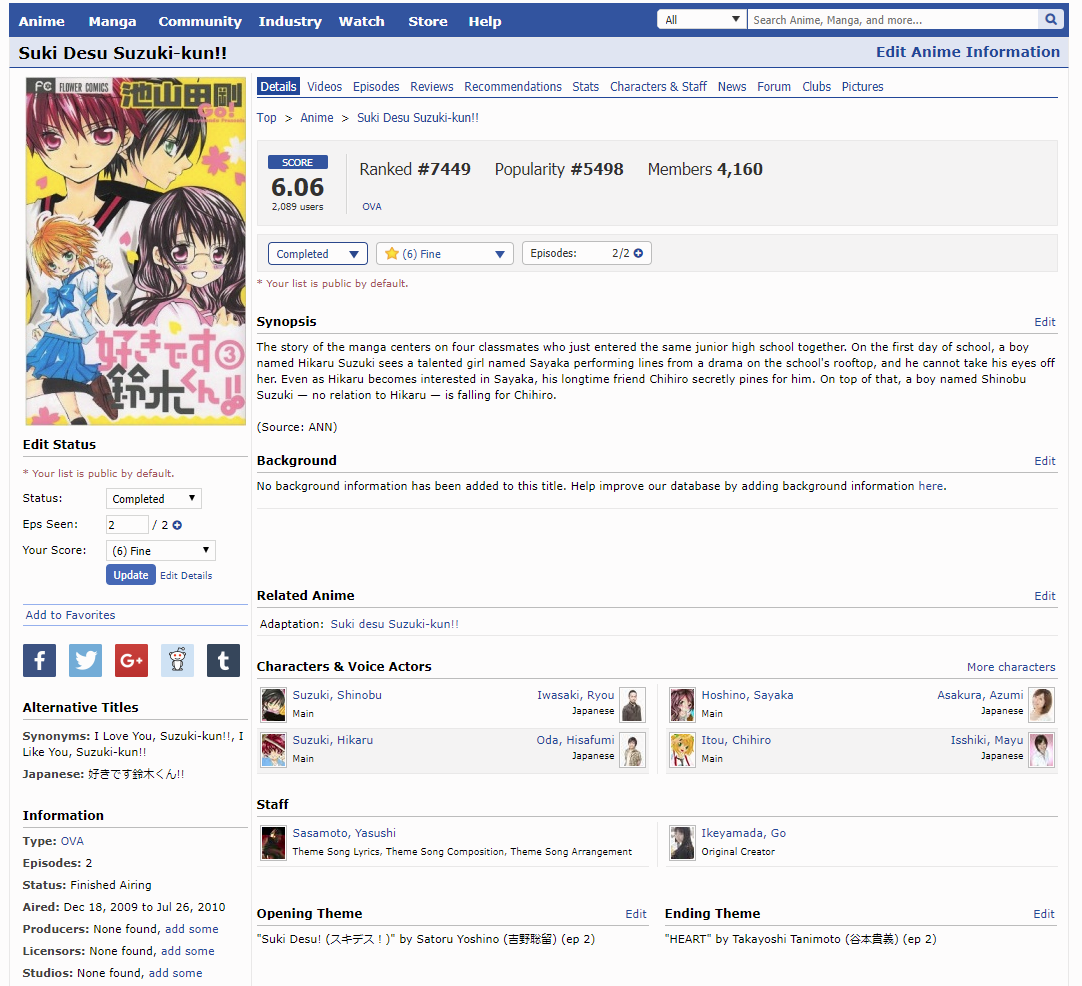Open Characters & Staff tab

(658, 87)
